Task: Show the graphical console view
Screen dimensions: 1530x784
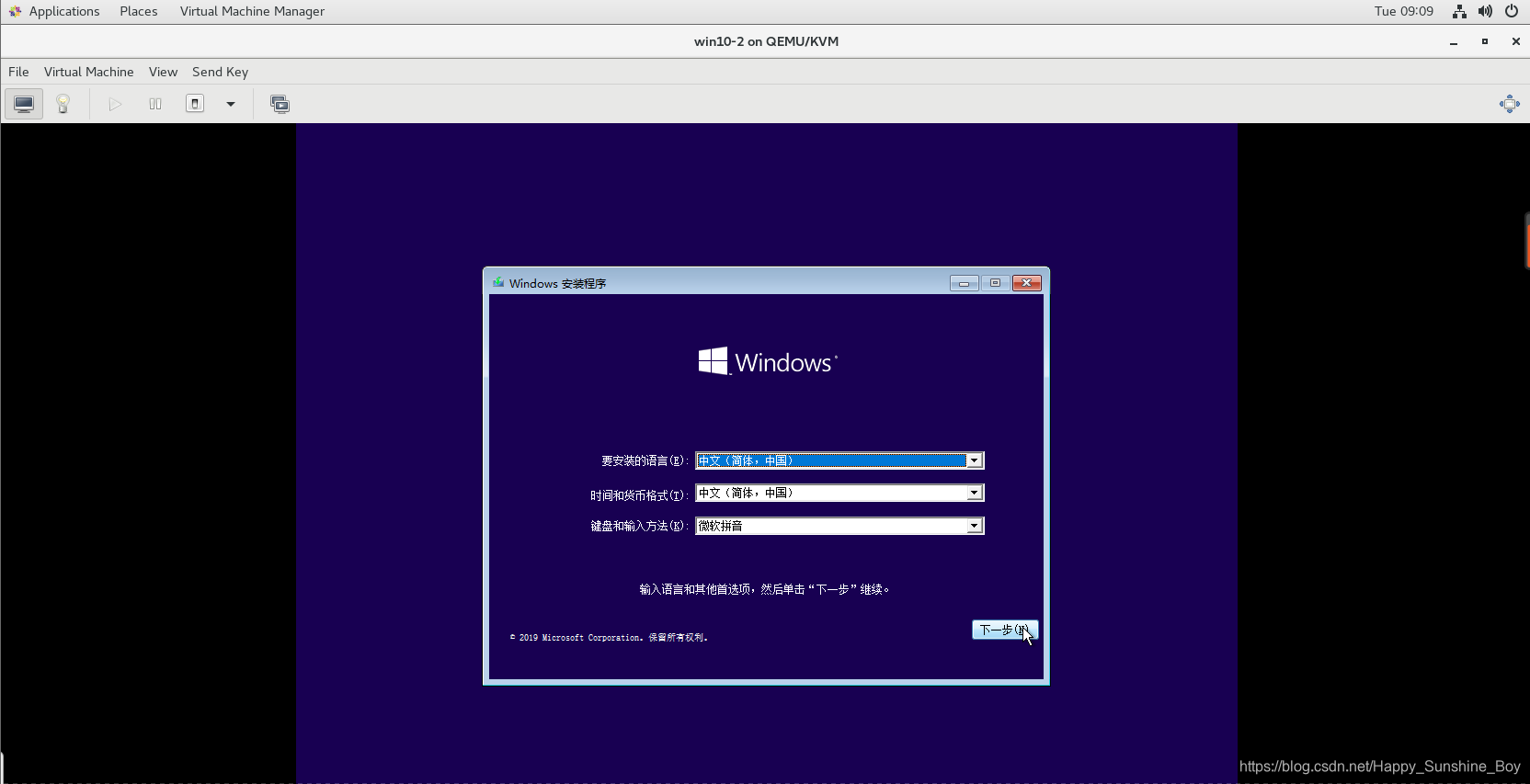Action: tap(24, 104)
